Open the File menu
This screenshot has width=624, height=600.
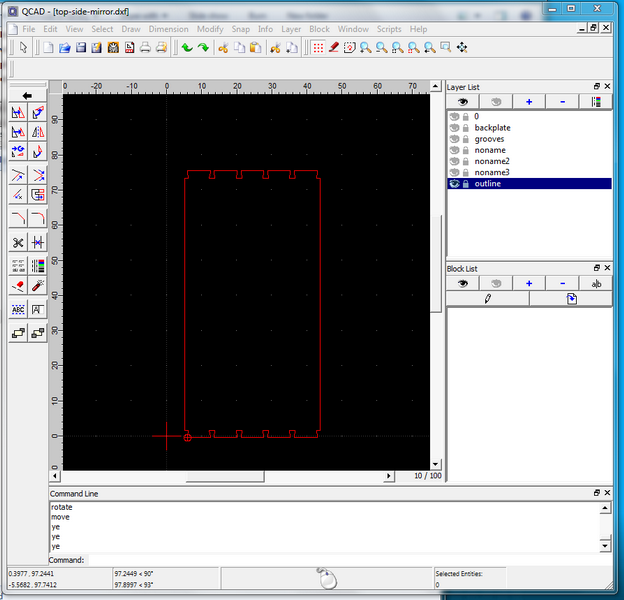coord(29,29)
